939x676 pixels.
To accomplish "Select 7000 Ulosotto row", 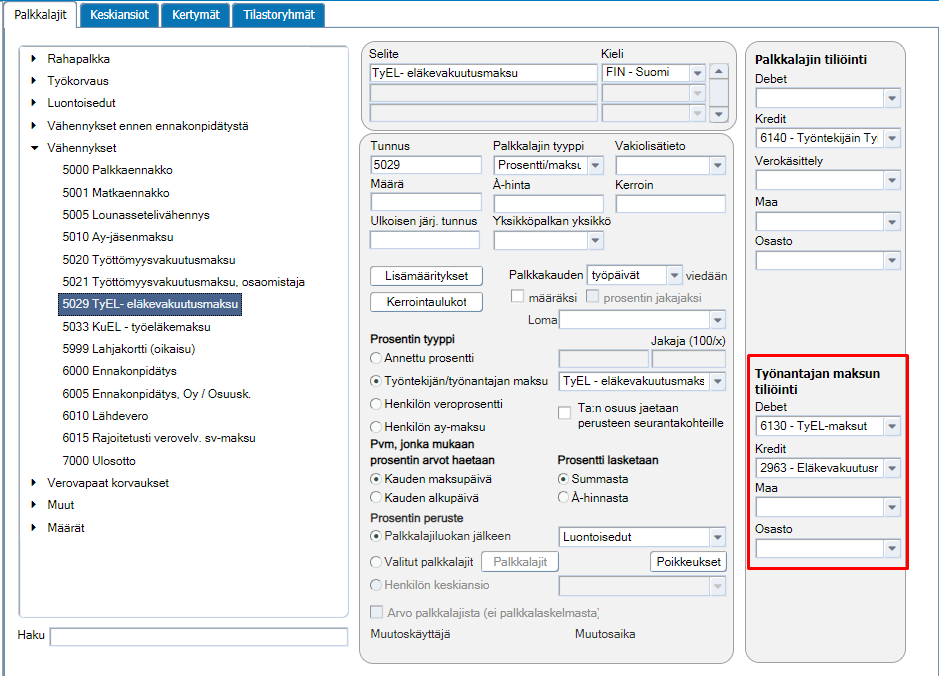I will [x=99, y=461].
